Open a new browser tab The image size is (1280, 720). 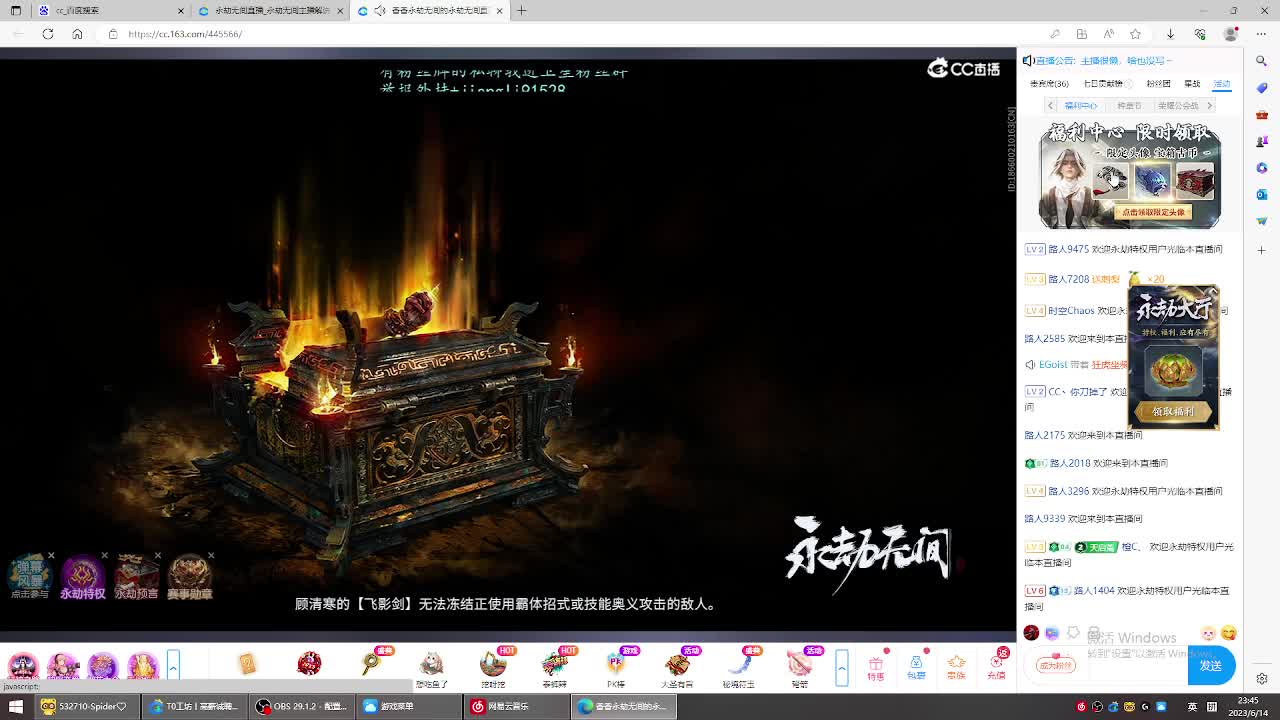point(521,10)
